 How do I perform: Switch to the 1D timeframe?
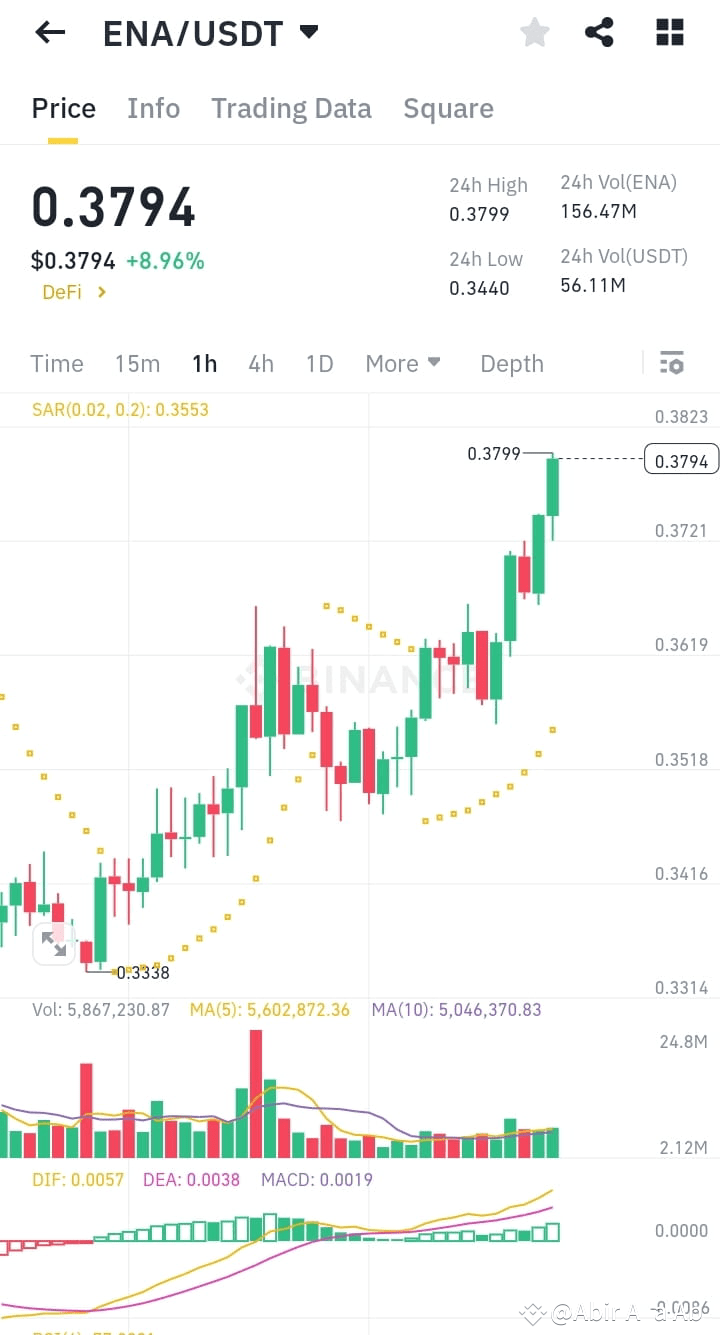pyautogui.click(x=319, y=363)
